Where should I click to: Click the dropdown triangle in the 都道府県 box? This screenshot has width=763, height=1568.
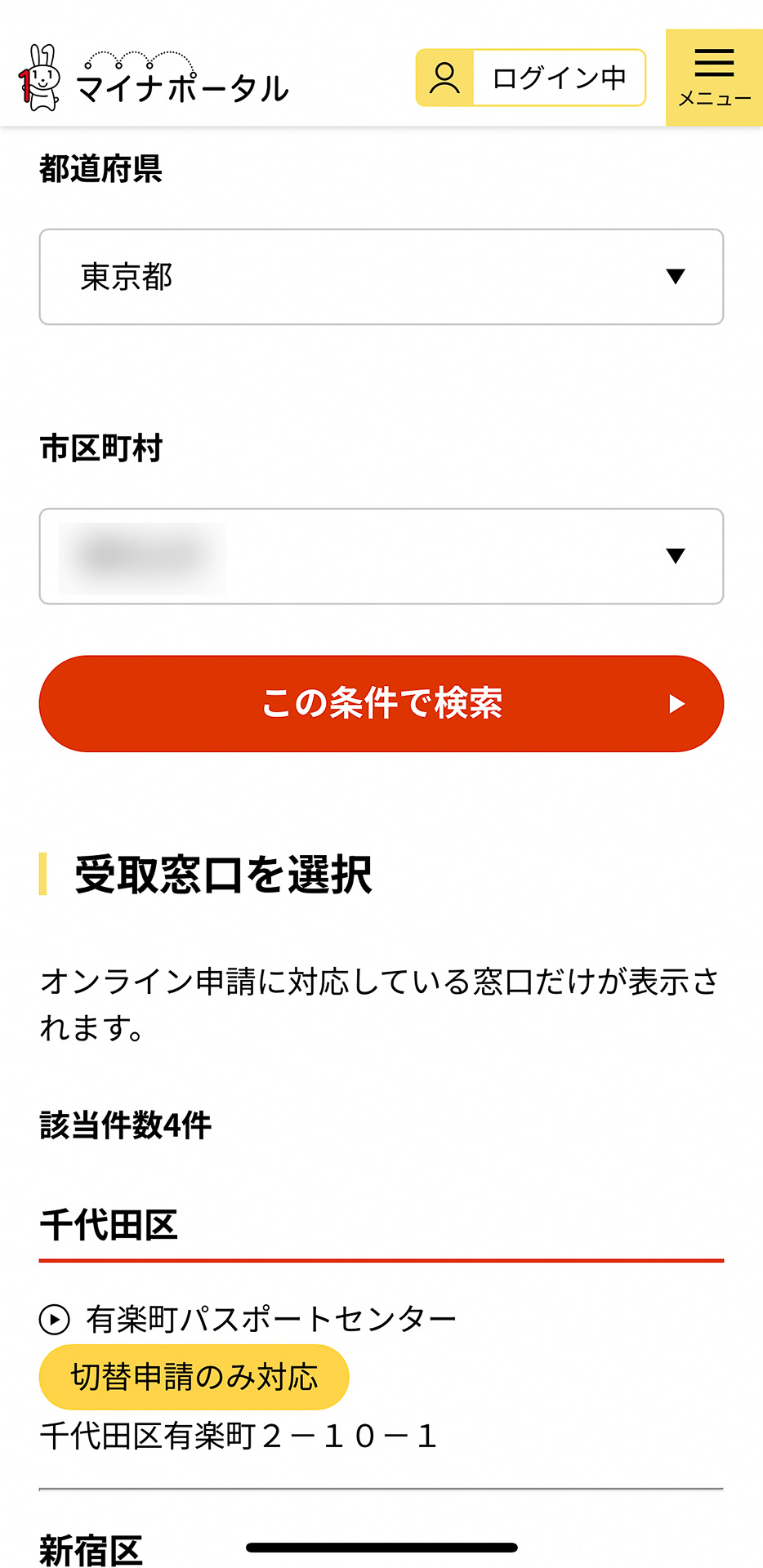(675, 277)
